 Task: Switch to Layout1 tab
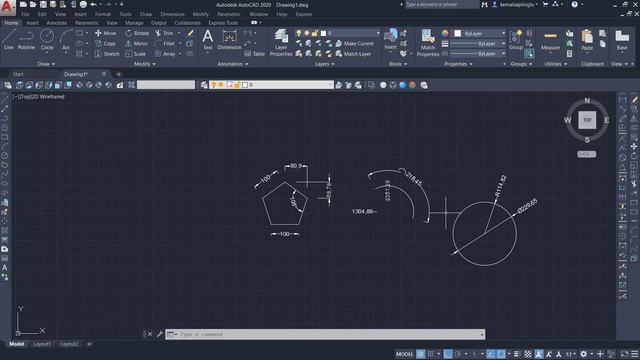42,344
